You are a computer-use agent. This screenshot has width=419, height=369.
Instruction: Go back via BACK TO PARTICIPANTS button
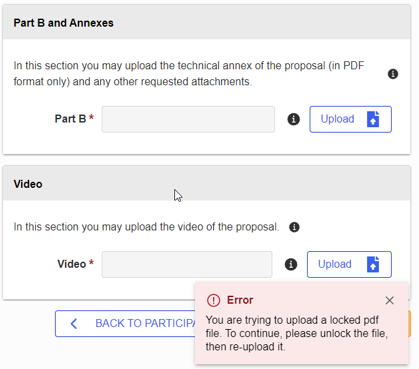tap(125, 324)
